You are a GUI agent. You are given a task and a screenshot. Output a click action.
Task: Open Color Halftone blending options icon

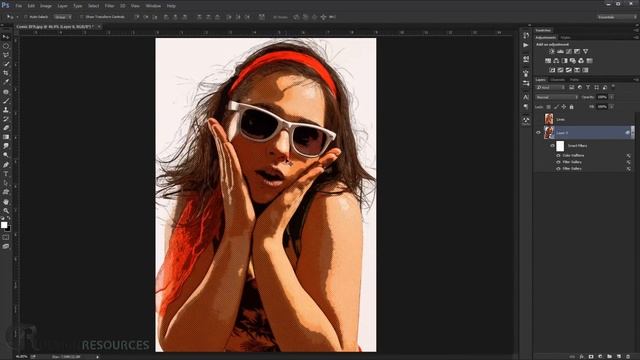pyautogui.click(x=629, y=156)
